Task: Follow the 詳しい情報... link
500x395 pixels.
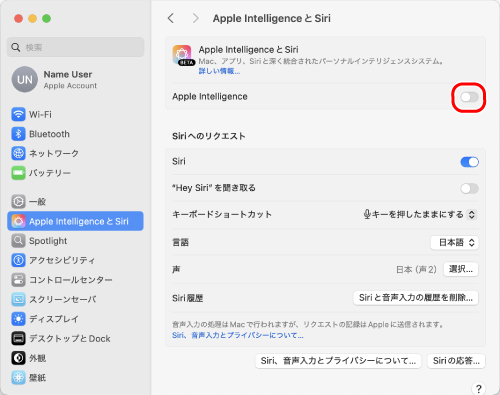Action: [x=219, y=71]
